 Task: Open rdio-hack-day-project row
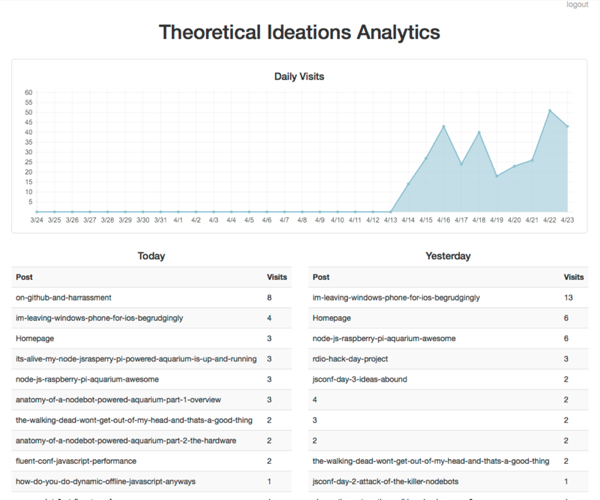point(448,359)
